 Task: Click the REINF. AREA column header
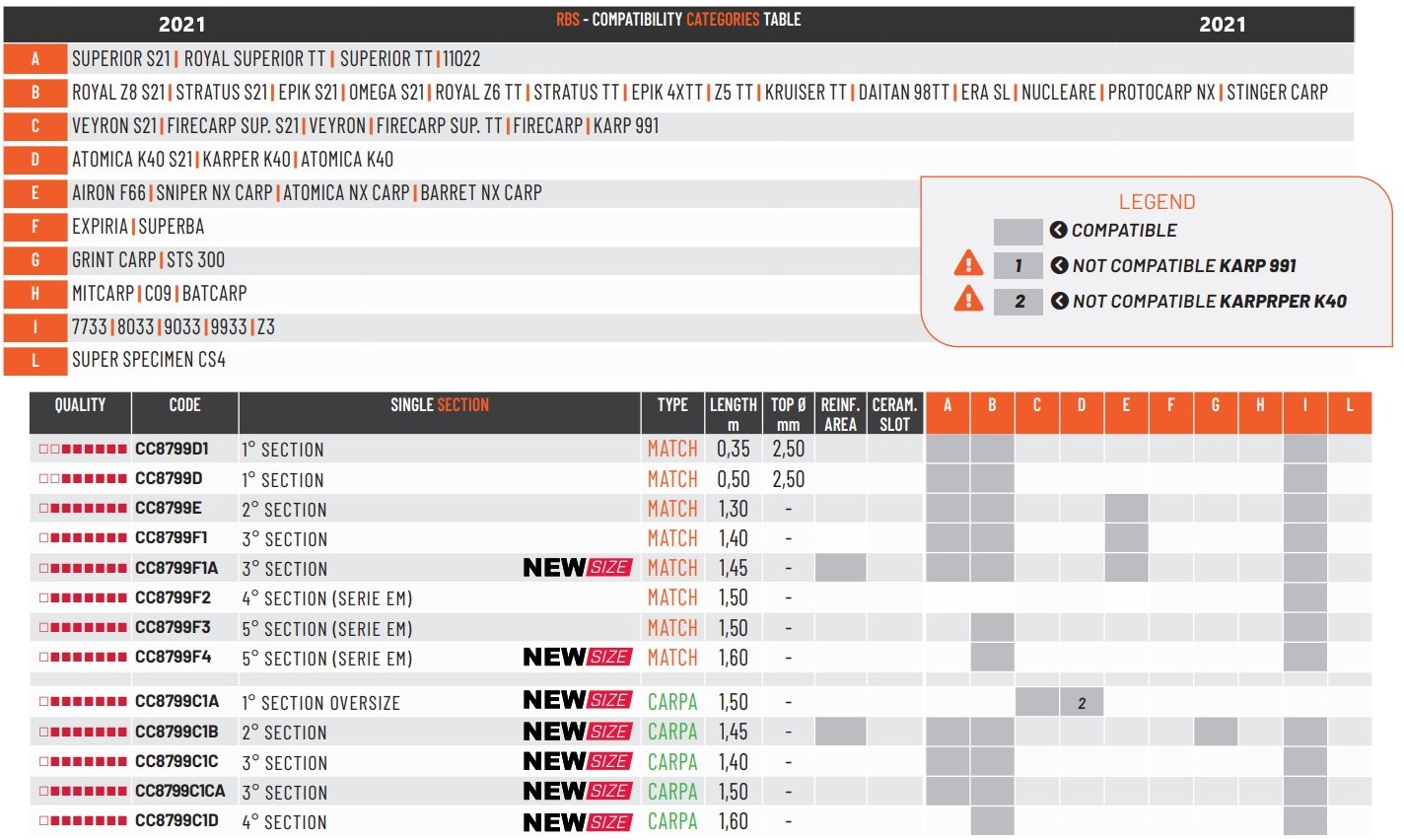840,414
